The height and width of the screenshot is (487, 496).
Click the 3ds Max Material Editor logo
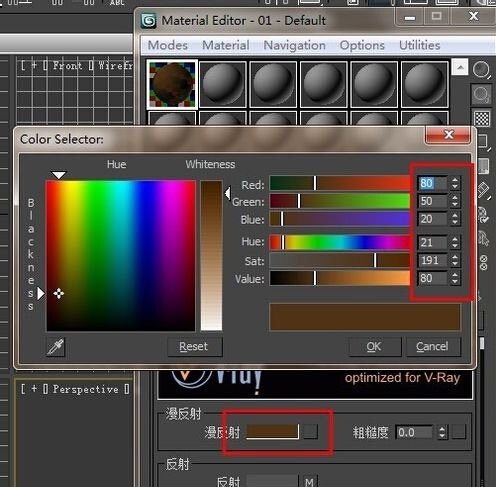[x=148, y=21]
